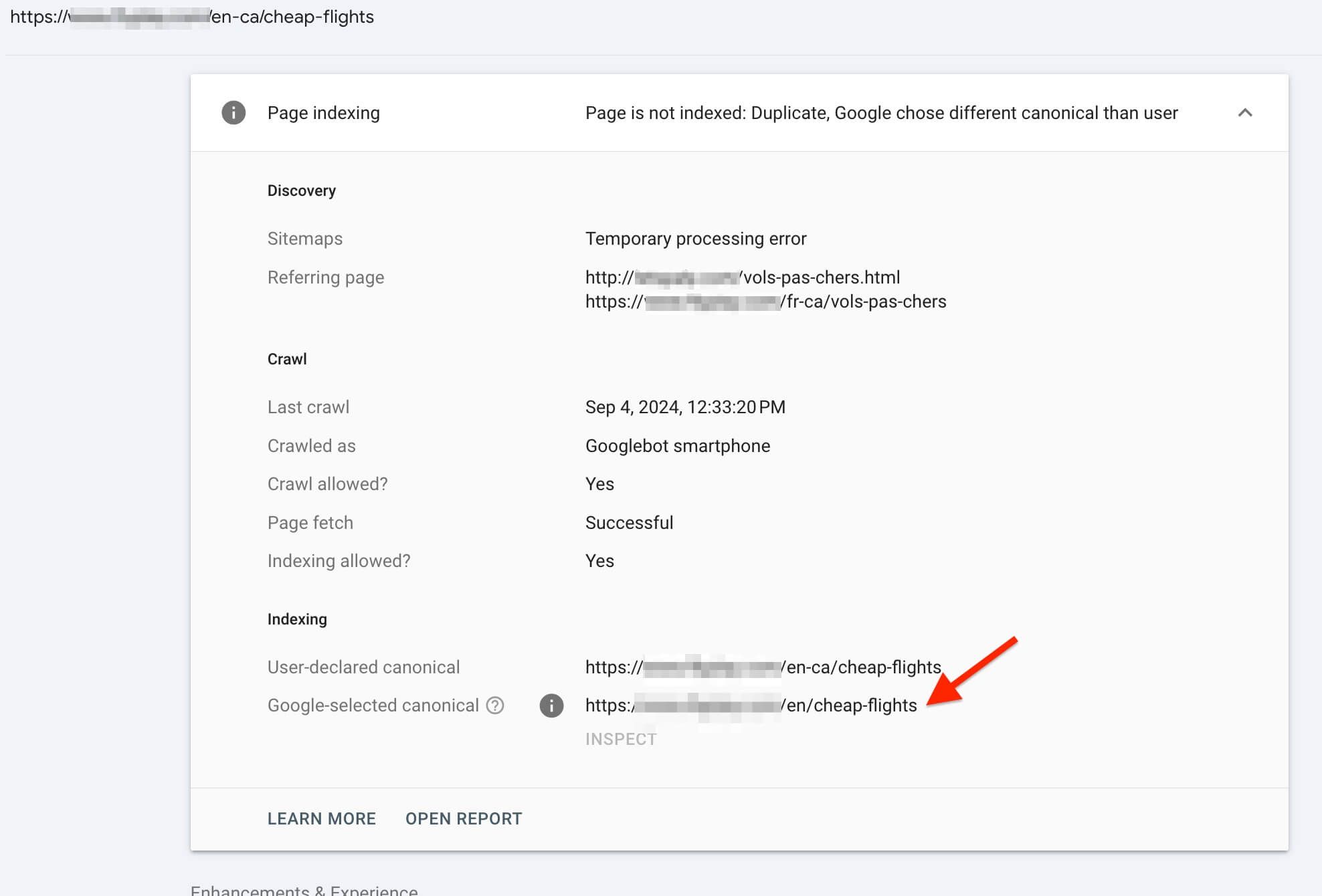This screenshot has height=896, width=1322.
Task: Click info icon next to Google-selected canonical URL
Action: (551, 705)
